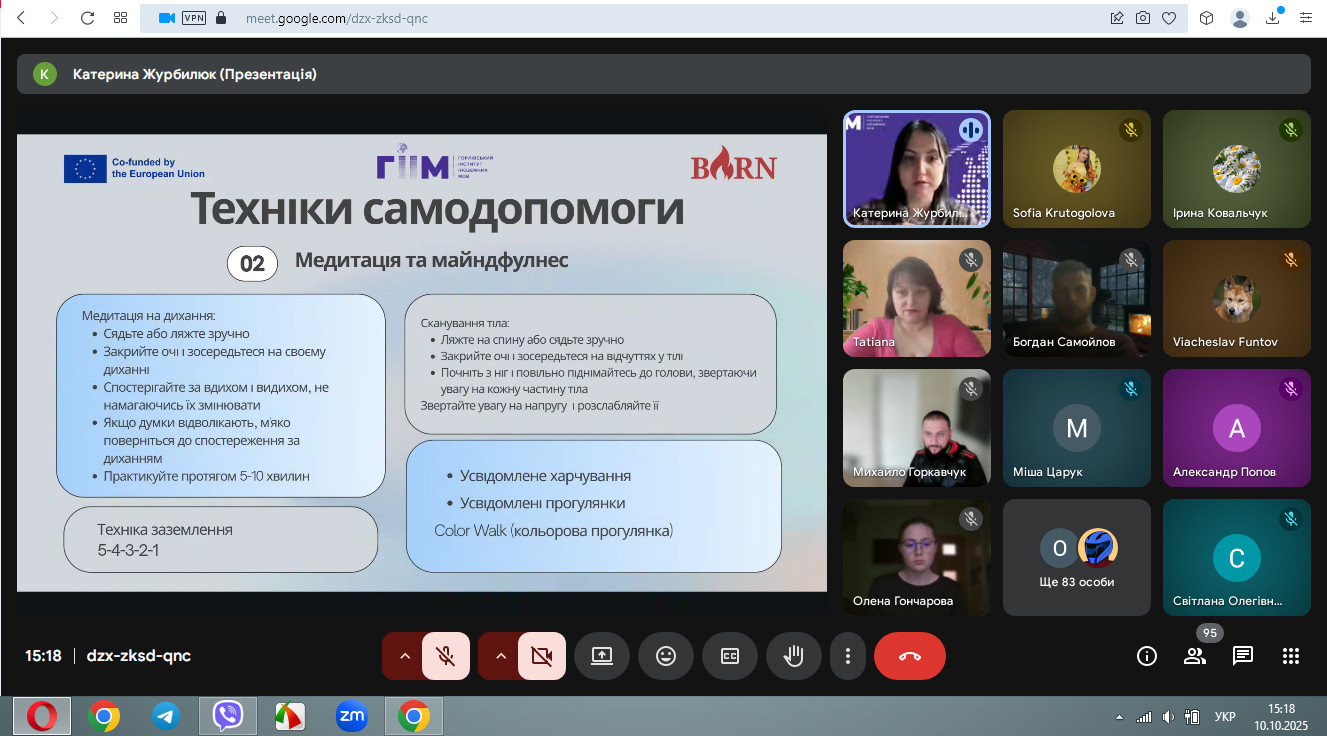Click the 'Ще 83 особи' tile
The width and height of the screenshot is (1327, 736).
tap(1076, 557)
